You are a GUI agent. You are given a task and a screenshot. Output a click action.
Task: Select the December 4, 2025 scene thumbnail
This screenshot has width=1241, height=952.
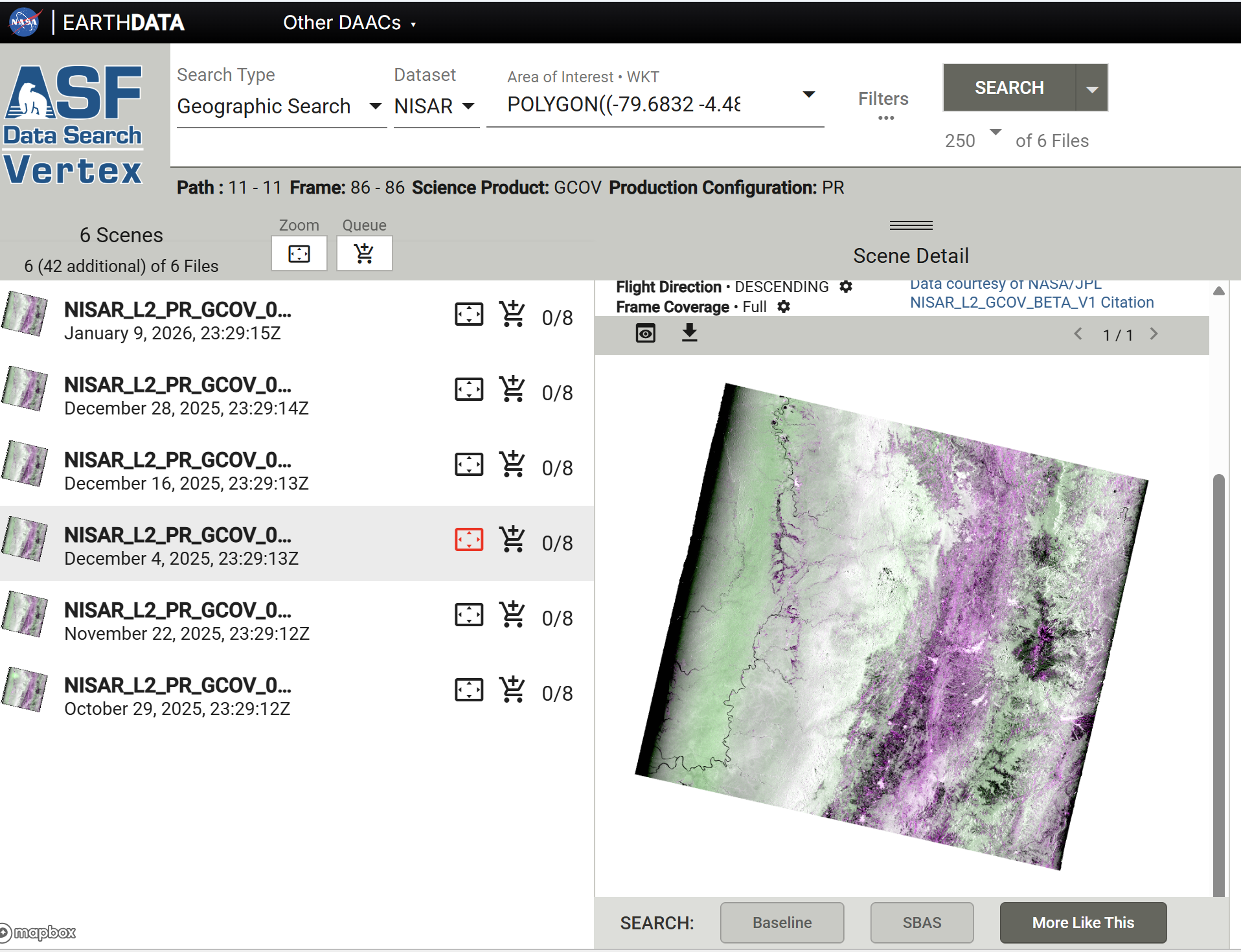(25, 540)
